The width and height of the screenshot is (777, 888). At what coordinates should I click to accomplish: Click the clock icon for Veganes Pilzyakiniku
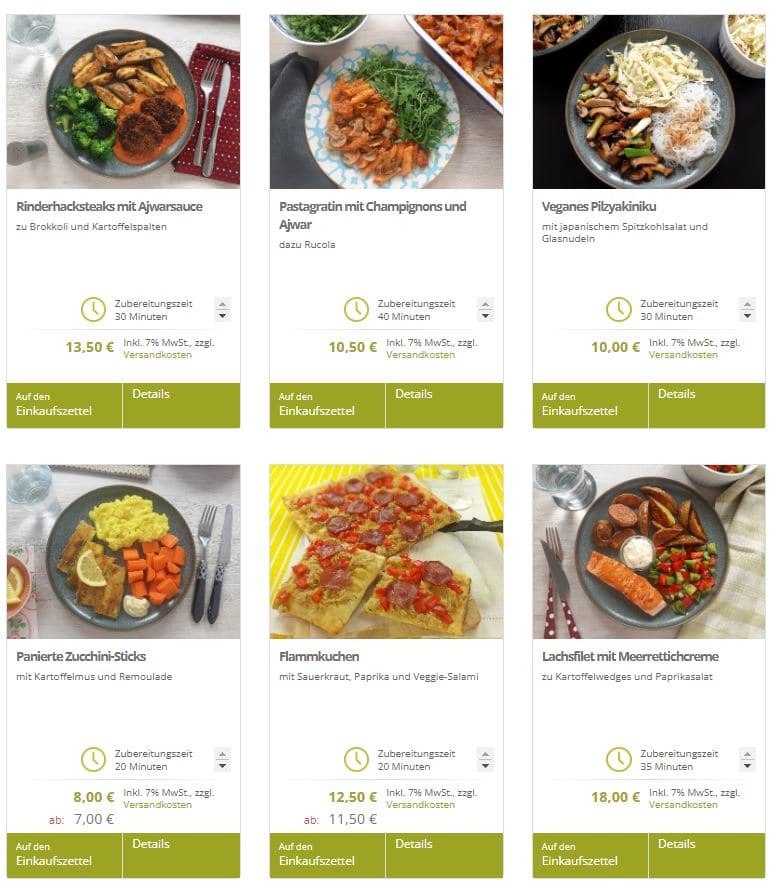[x=618, y=310]
